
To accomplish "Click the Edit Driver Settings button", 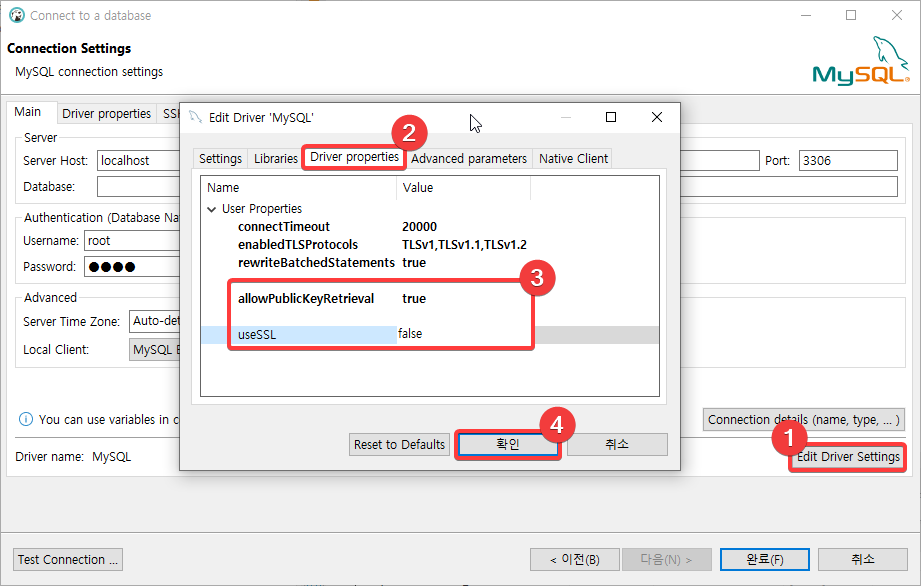I will coord(848,456).
